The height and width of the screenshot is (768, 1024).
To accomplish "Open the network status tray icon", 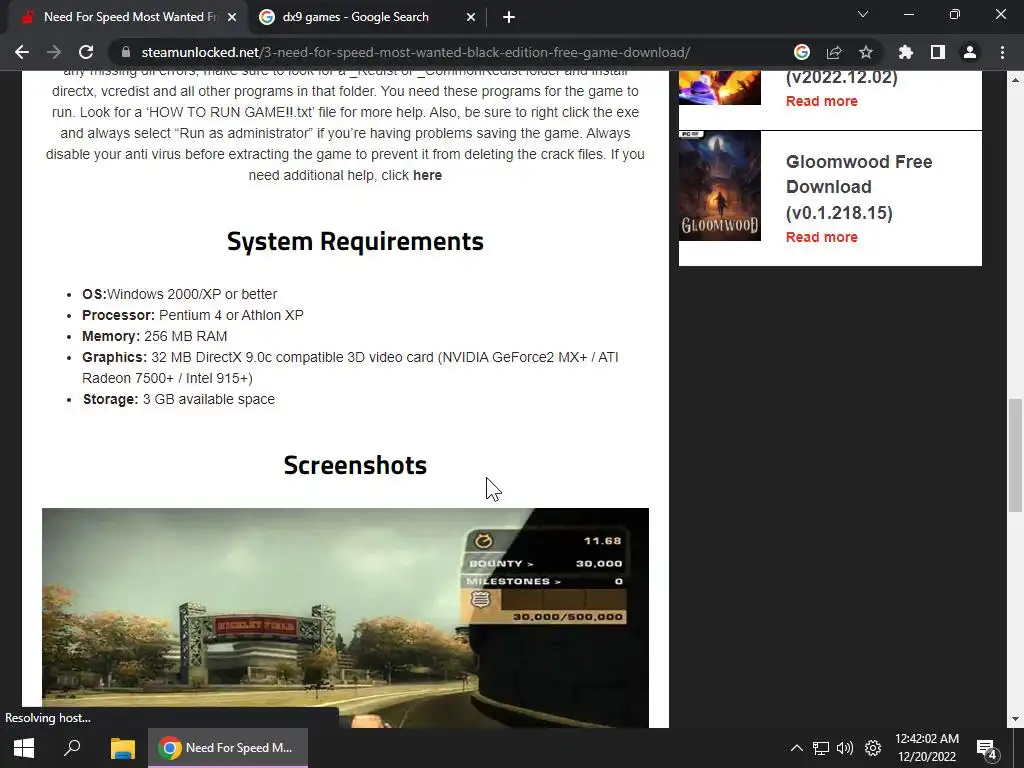I will click(820, 748).
